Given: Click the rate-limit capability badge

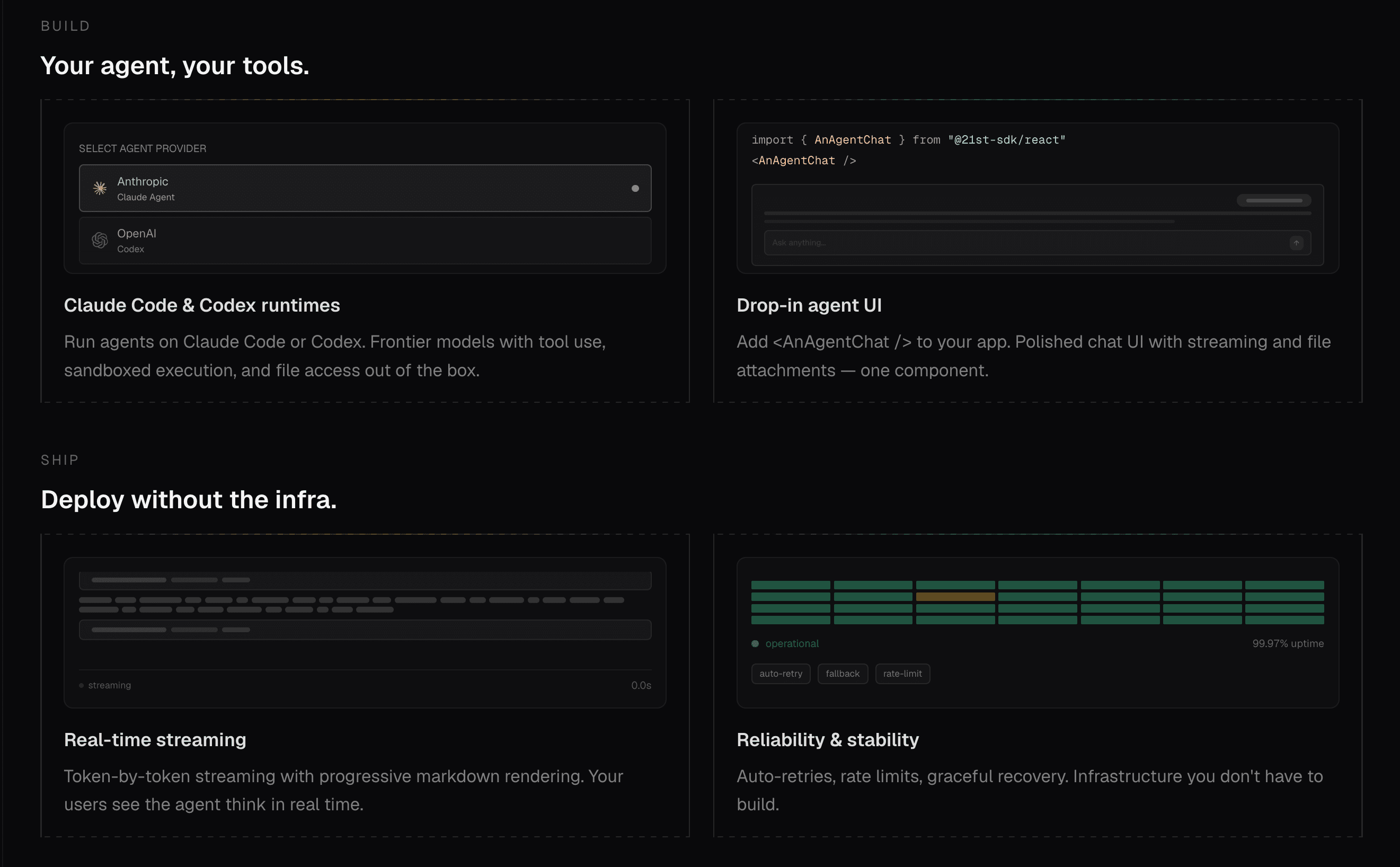Looking at the screenshot, I should [902, 673].
